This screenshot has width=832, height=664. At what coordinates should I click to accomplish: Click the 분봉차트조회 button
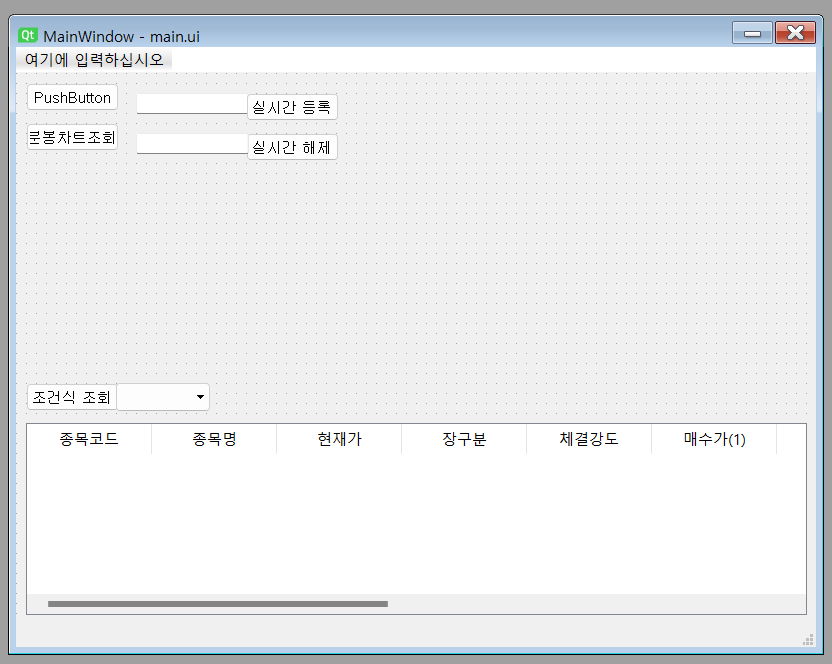pyautogui.click(x=72, y=137)
